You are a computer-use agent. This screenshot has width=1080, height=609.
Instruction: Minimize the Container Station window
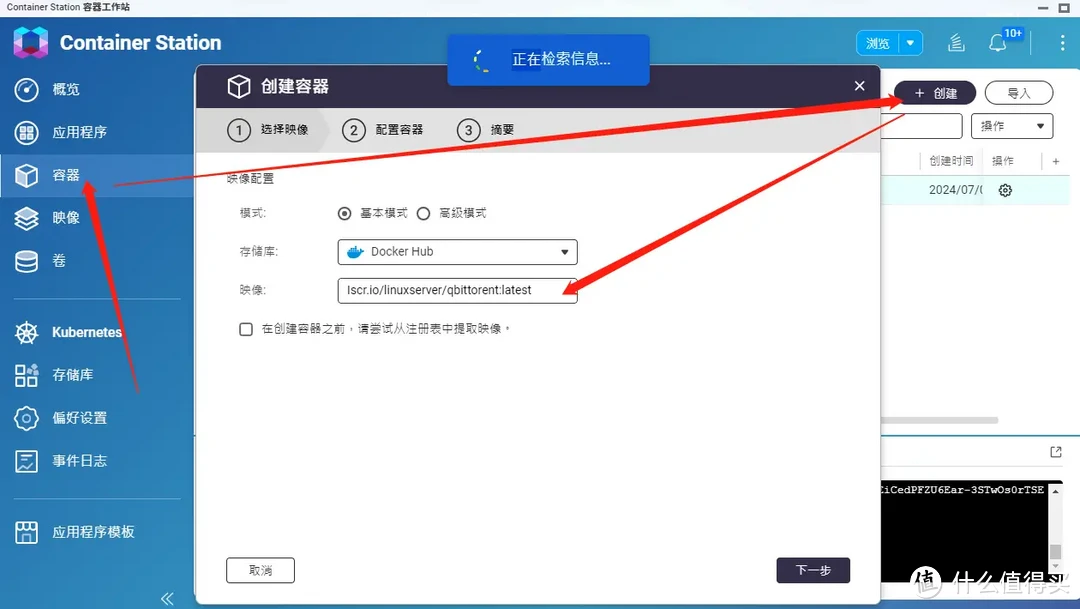coord(1043,8)
